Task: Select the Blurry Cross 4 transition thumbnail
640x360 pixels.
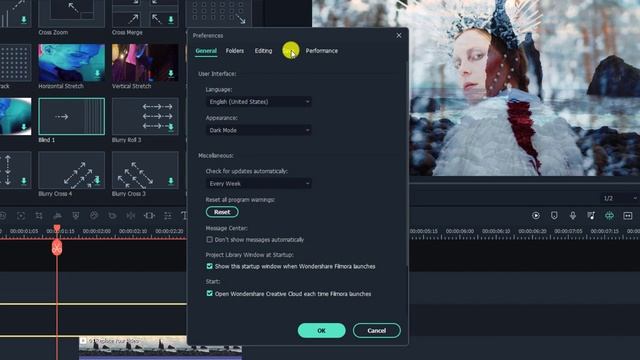Action: (71, 170)
